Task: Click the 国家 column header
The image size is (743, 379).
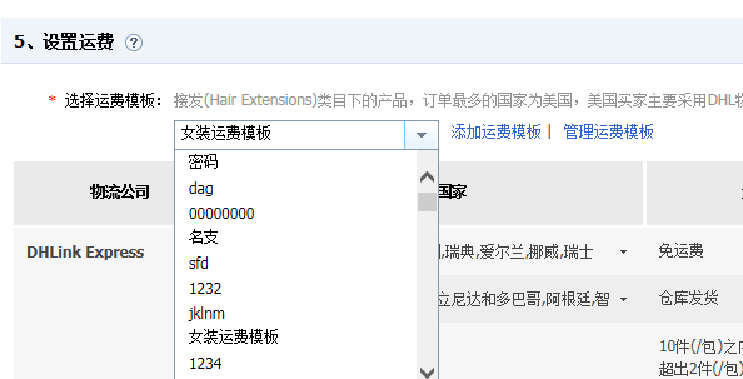Action: [452, 192]
